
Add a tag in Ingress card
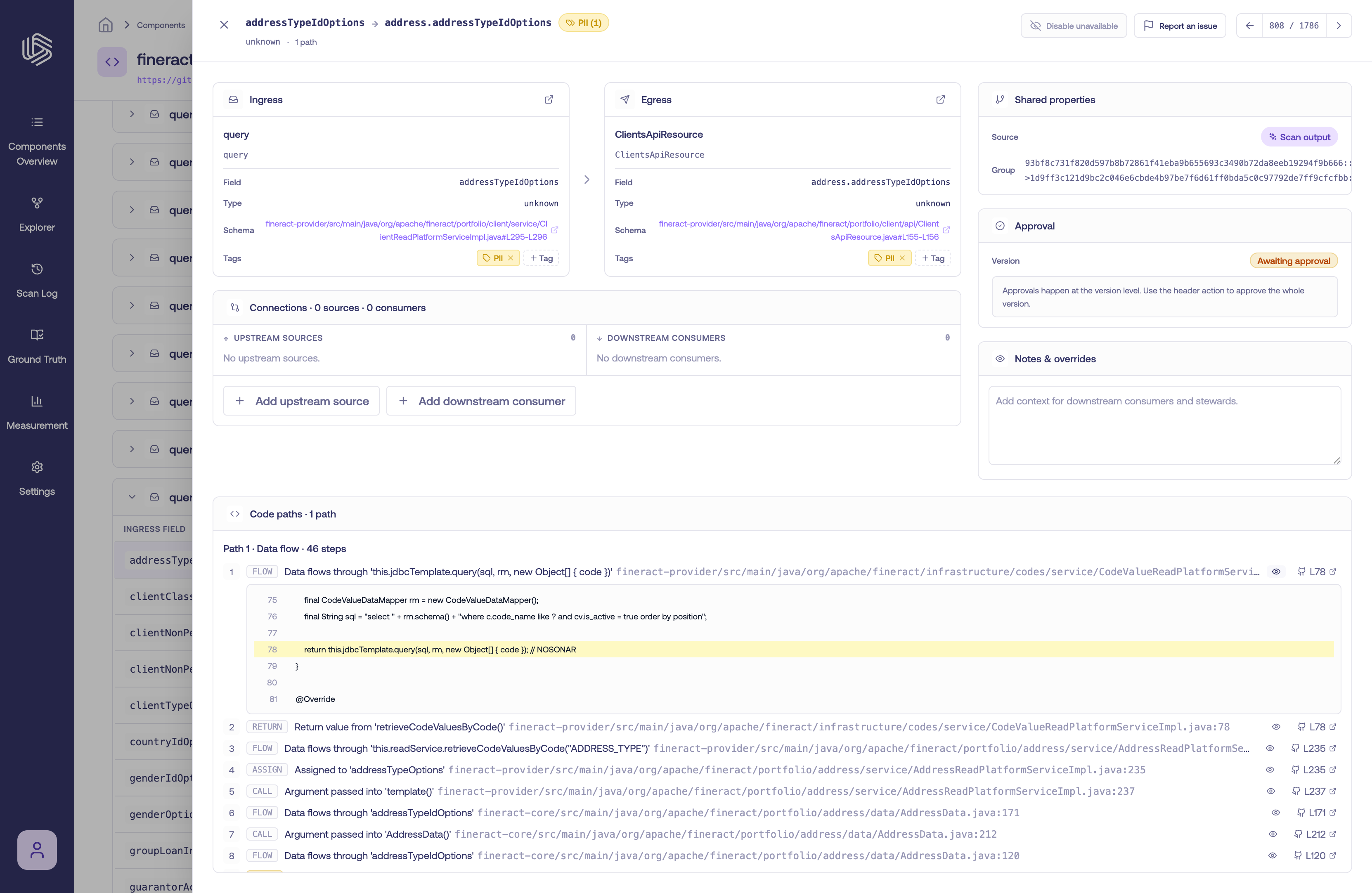pos(541,258)
